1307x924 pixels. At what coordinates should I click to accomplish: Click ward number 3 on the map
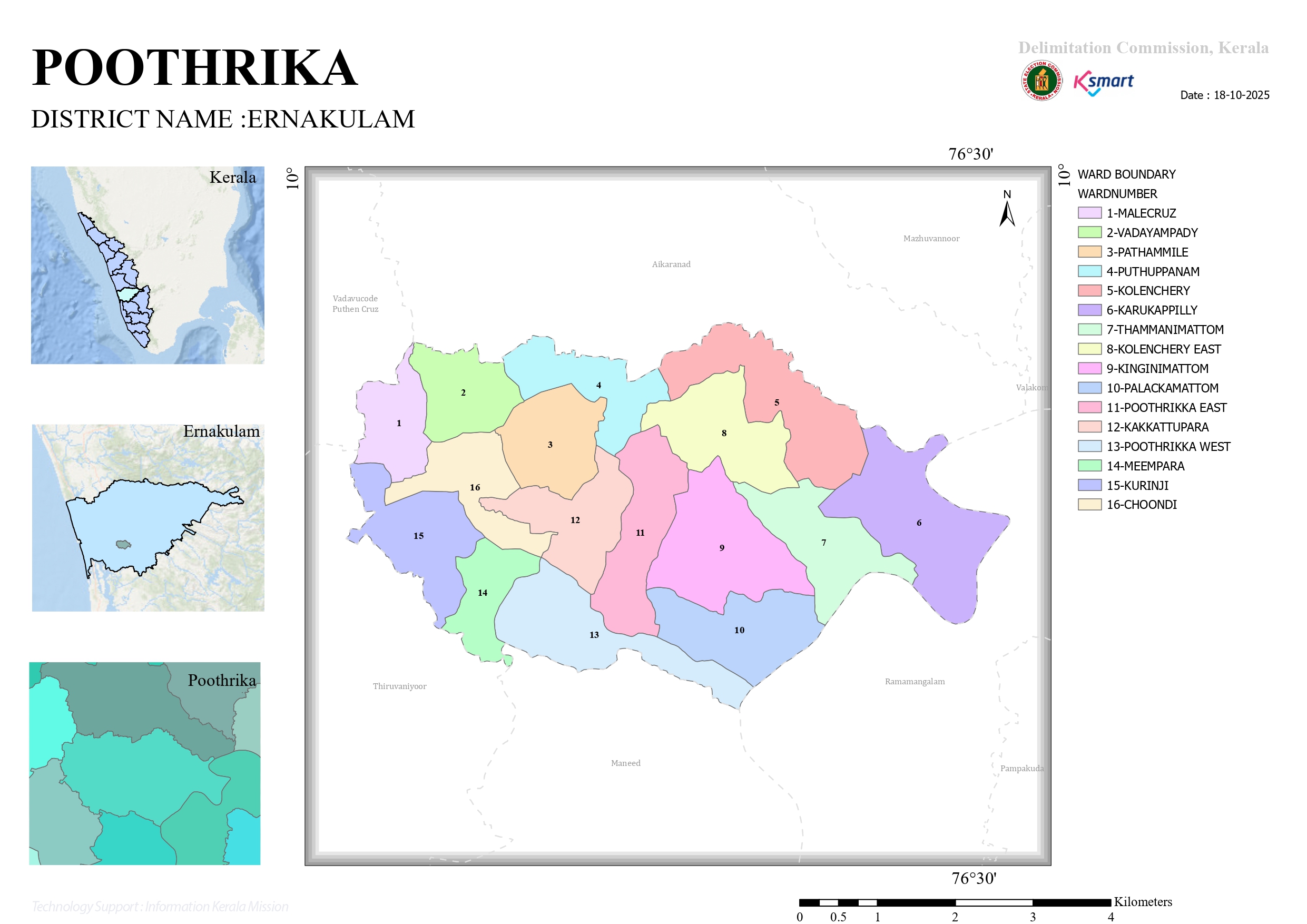point(550,444)
